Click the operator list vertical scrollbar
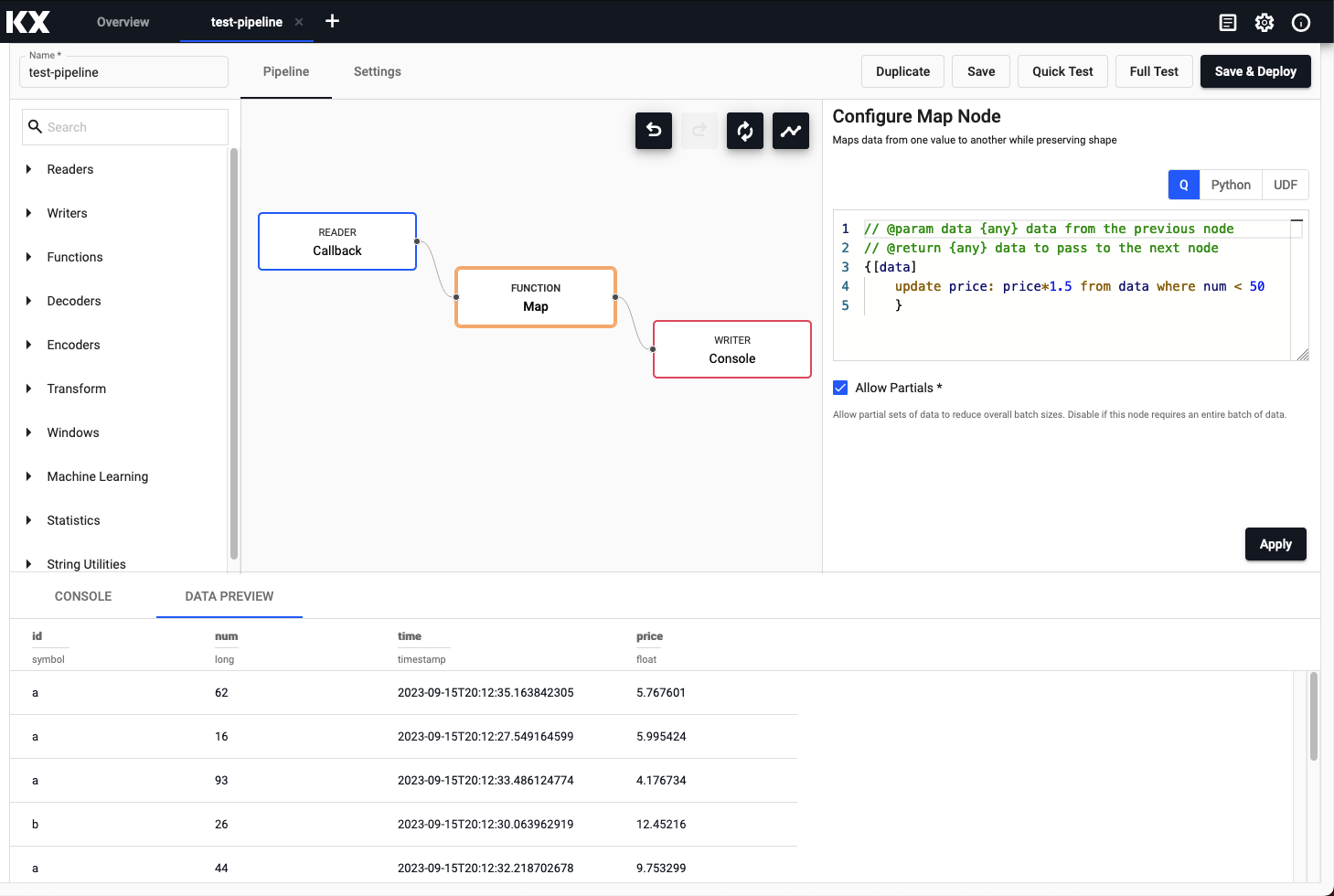This screenshot has width=1334, height=896. 234,353
